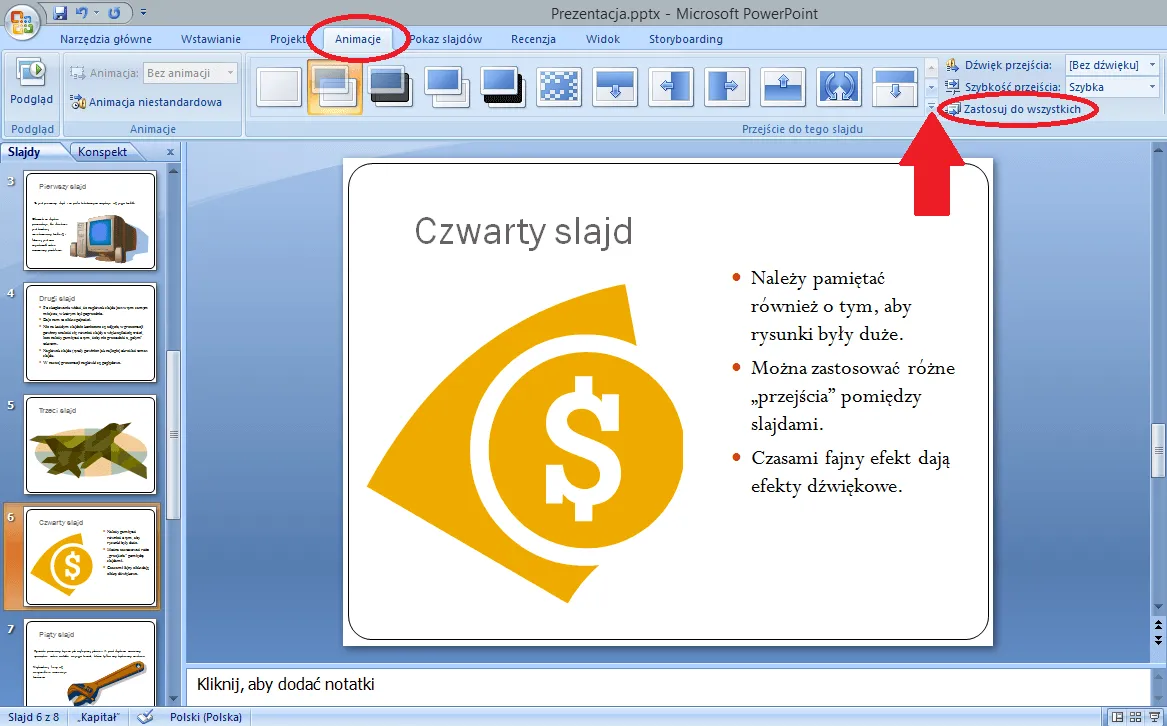The width and height of the screenshot is (1167, 726).
Task: Select the highlighted fade smoothly transition
Action: point(334,87)
